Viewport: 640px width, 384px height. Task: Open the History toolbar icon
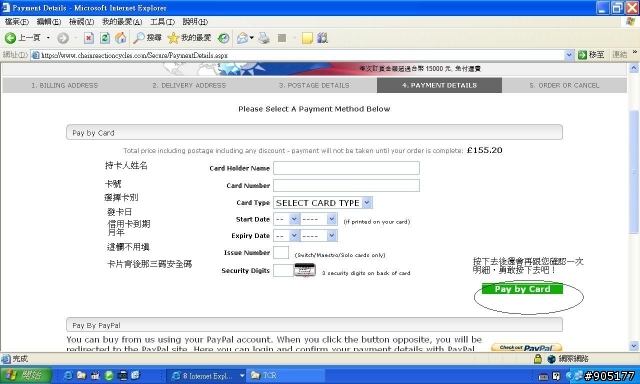tap(223, 38)
